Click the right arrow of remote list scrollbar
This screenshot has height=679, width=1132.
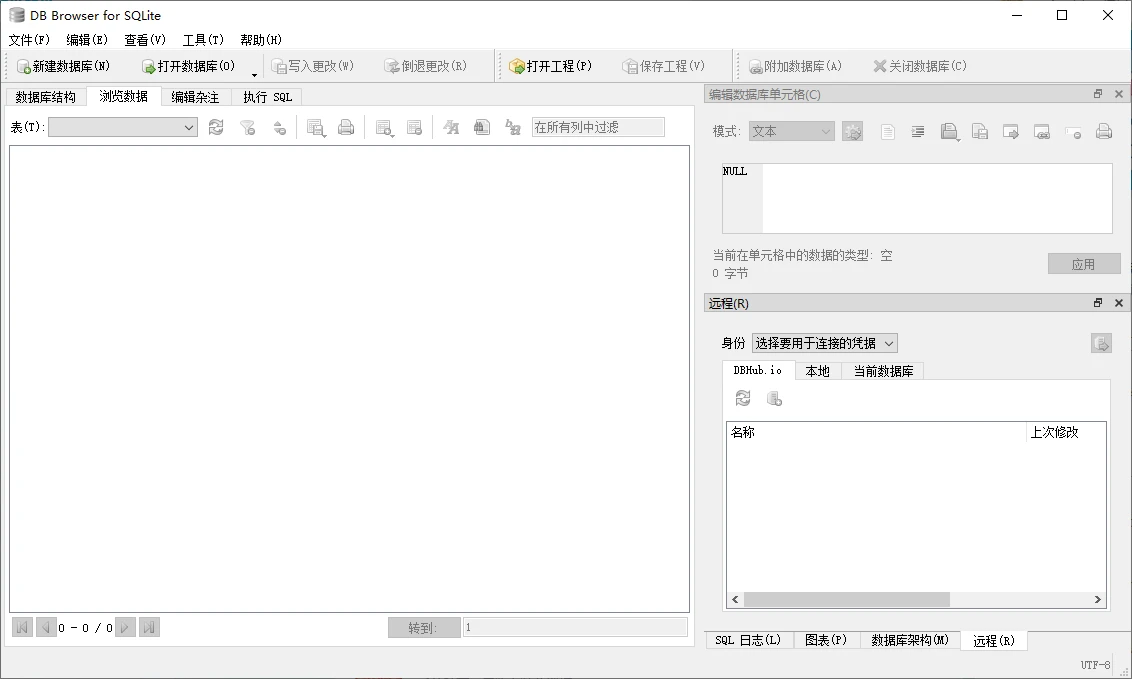click(x=1097, y=600)
